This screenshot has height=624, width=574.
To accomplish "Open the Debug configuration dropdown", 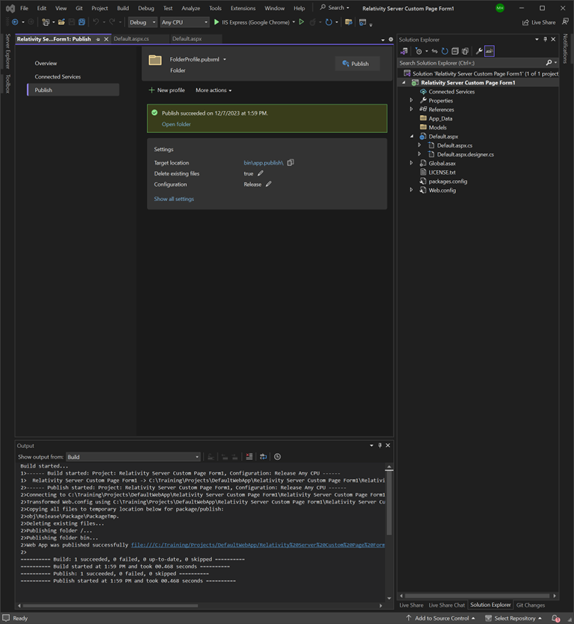I will [x=143, y=22].
